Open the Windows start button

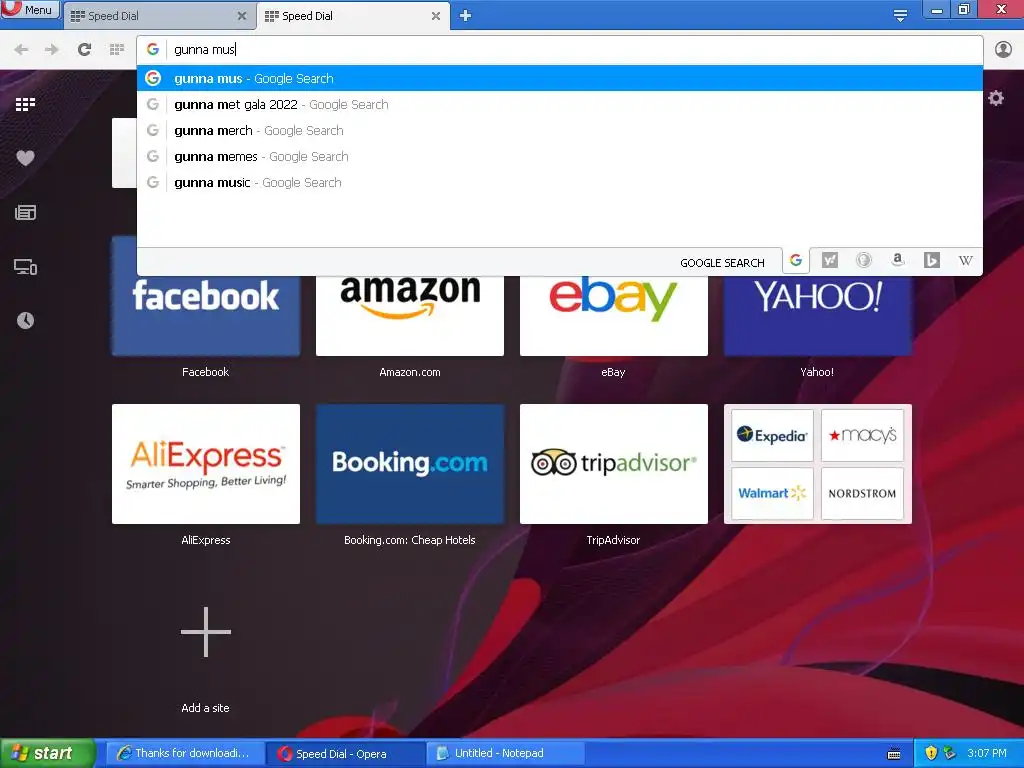pos(47,753)
